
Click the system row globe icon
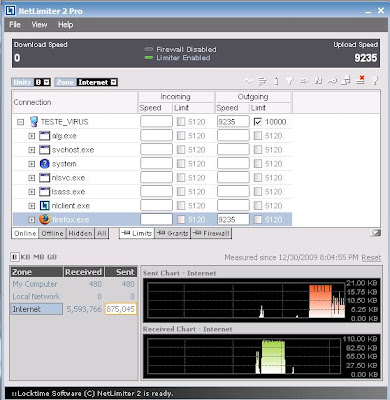pos(44,164)
